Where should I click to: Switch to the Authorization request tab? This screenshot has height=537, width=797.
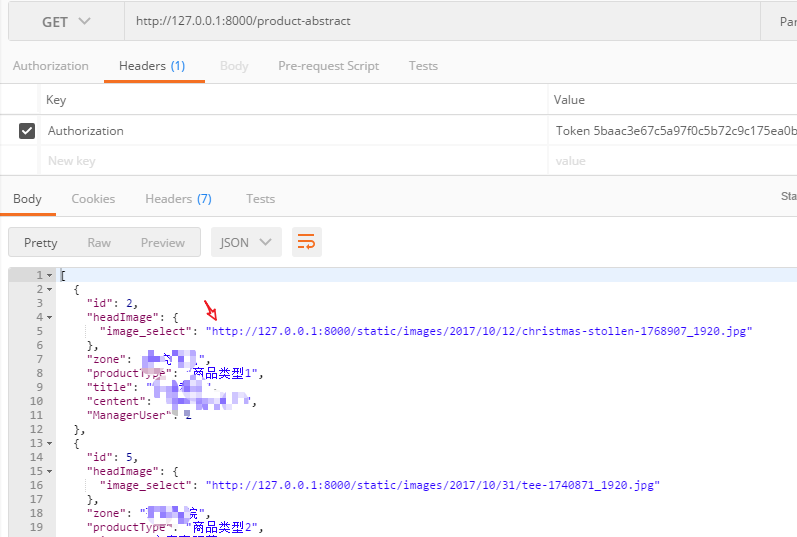(x=50, y=66)
